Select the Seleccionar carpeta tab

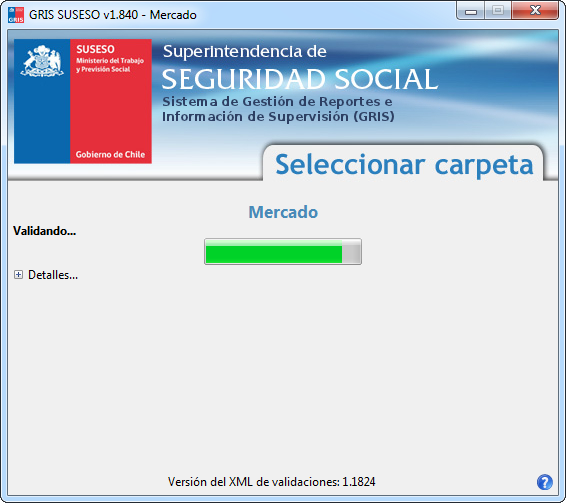coord(404,165)
